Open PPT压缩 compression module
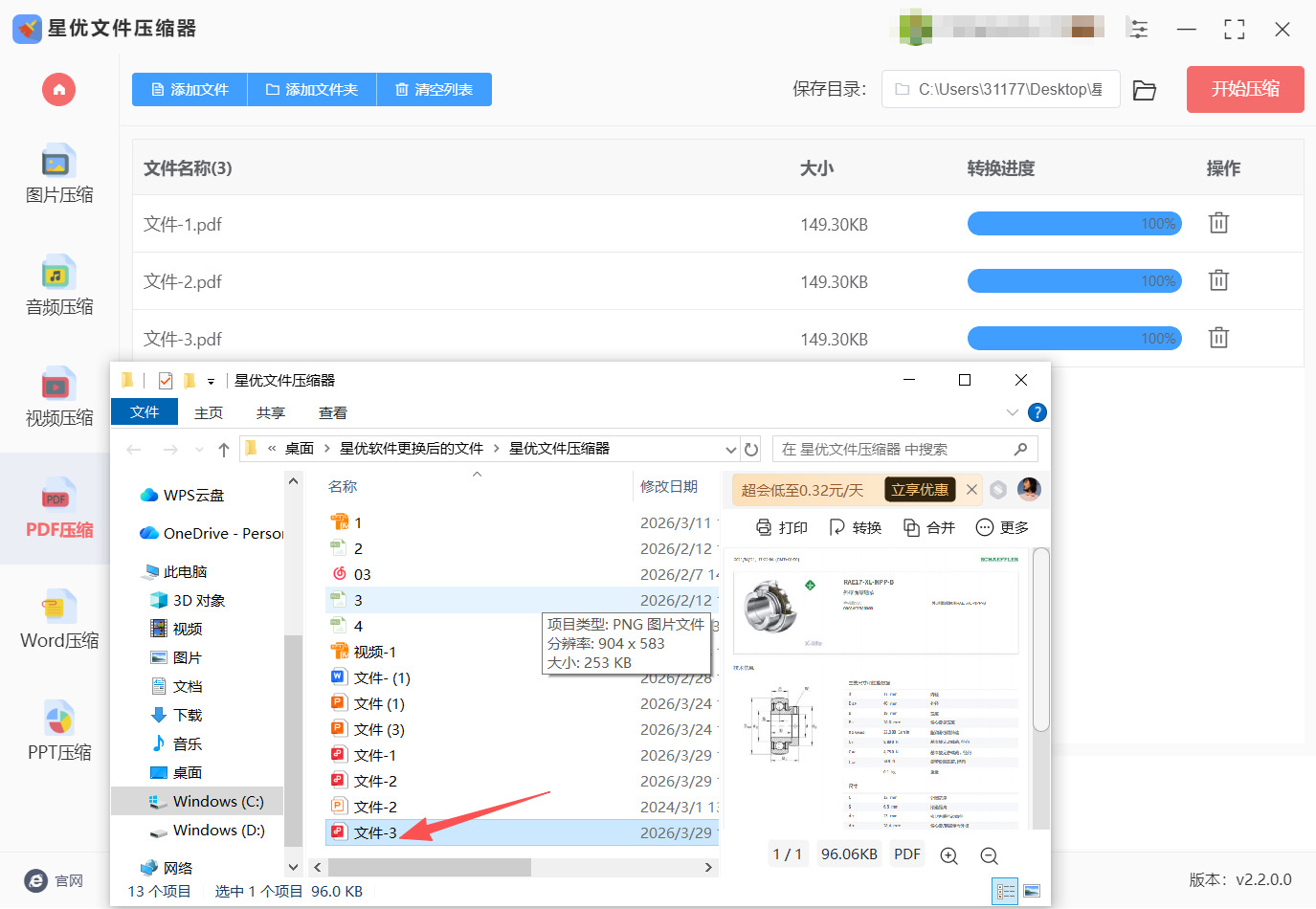This screenshot has width=1316, height=909. point(59,732)
